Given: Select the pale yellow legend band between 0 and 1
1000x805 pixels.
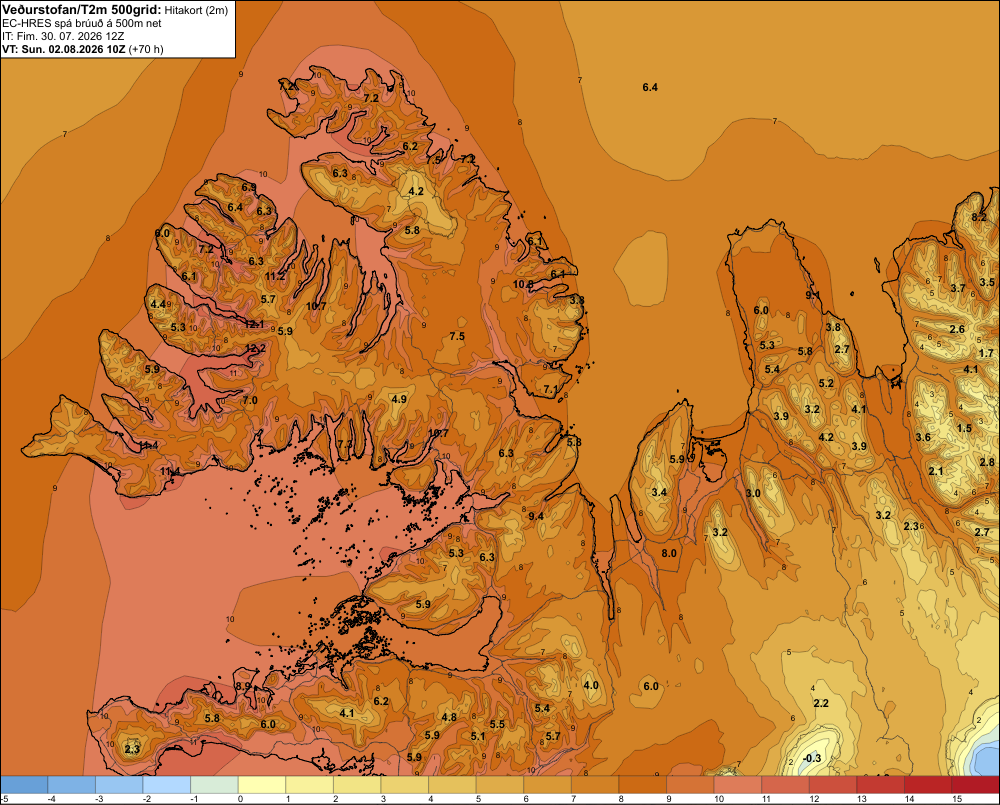Looking at the screenshot, I should click(261, 785).
